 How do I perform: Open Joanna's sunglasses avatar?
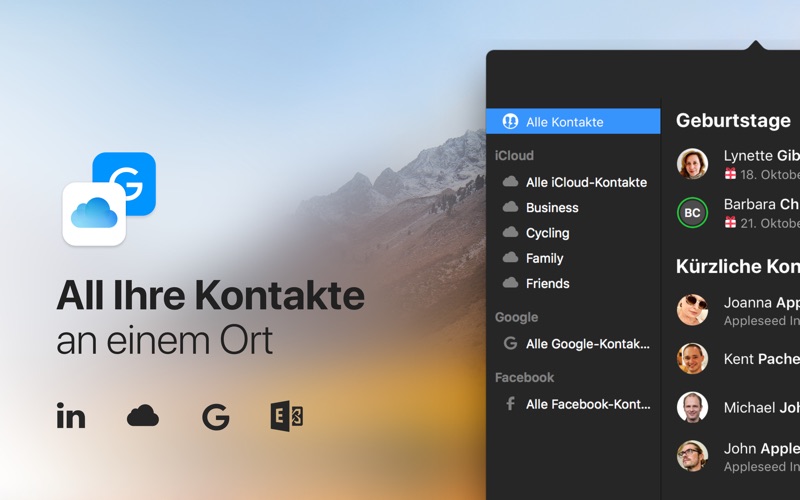pos(692,310)
